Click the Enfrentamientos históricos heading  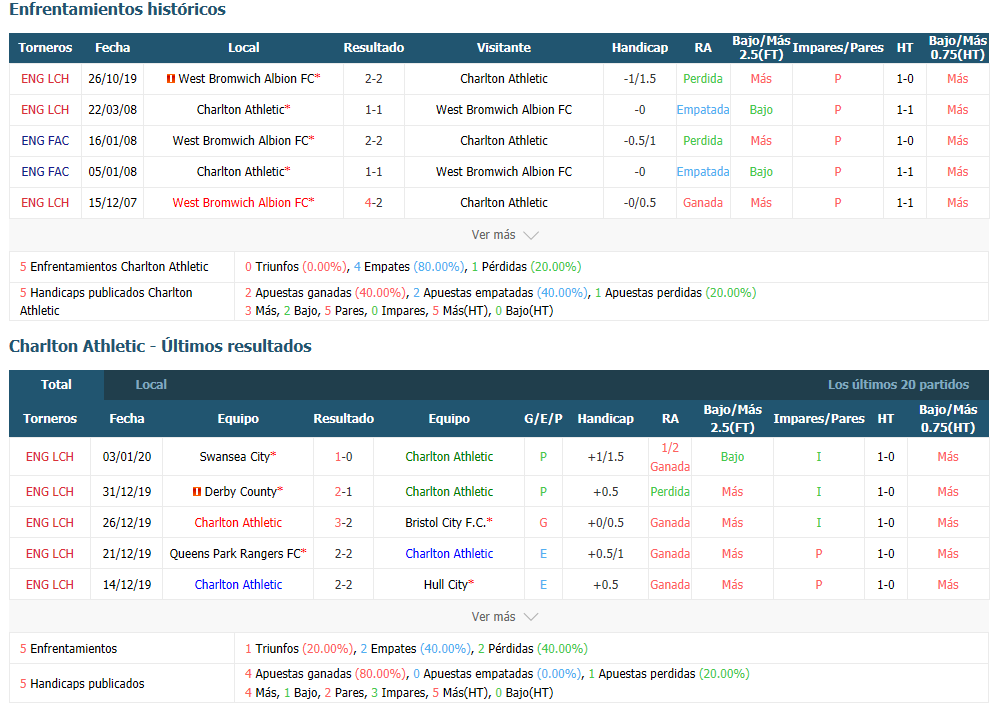tap(117, 10)
